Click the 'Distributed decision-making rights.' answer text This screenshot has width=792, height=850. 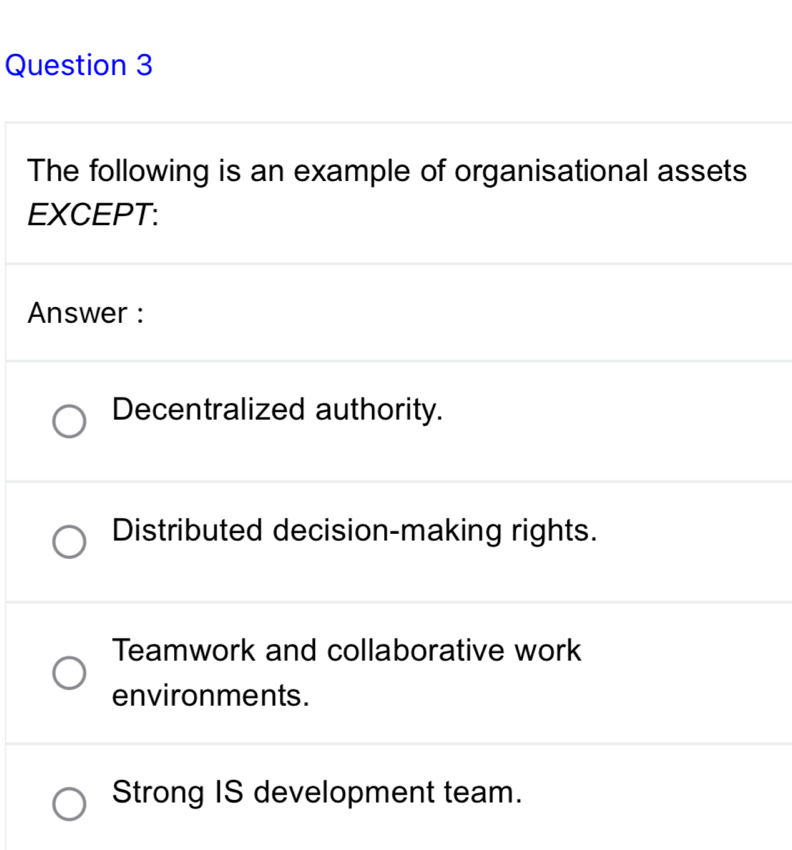point(355,530)
